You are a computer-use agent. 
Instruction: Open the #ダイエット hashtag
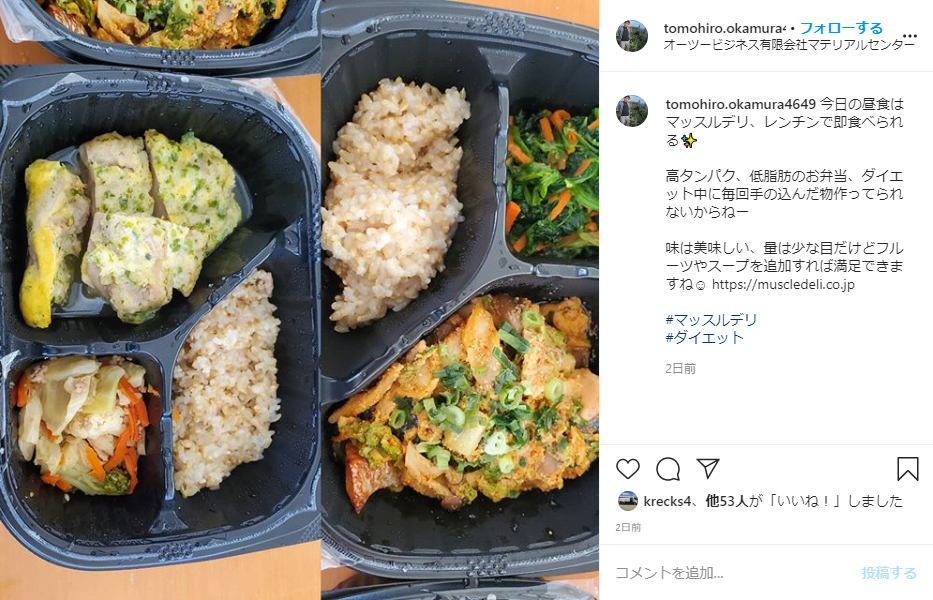coord(705,338)
